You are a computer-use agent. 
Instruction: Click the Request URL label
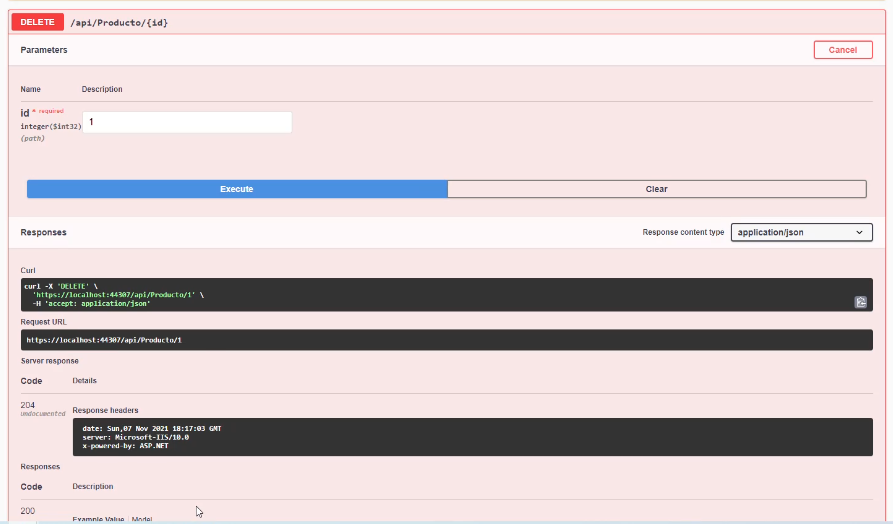[43, 322]
